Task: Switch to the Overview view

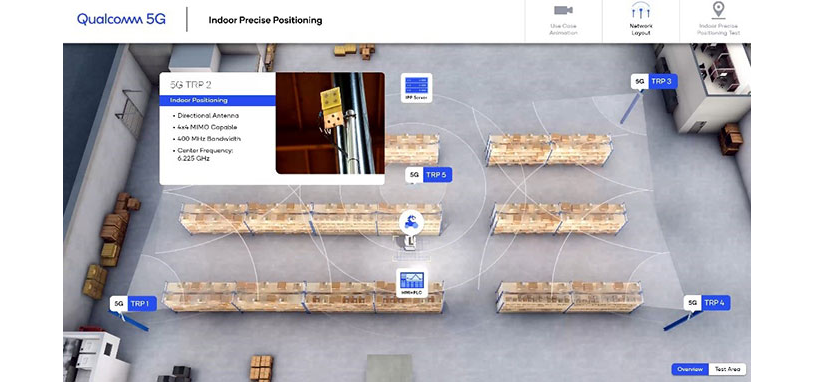Action: (690, 369)
